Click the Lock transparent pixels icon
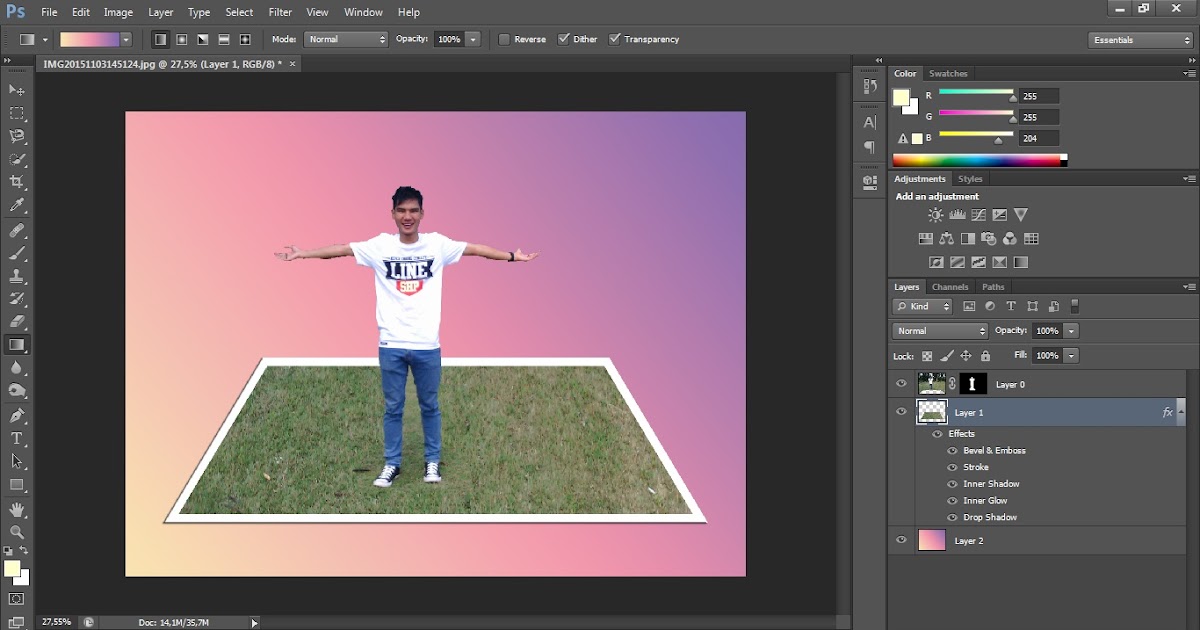This screenshot has width=1200, height=630. coord(928,355)
